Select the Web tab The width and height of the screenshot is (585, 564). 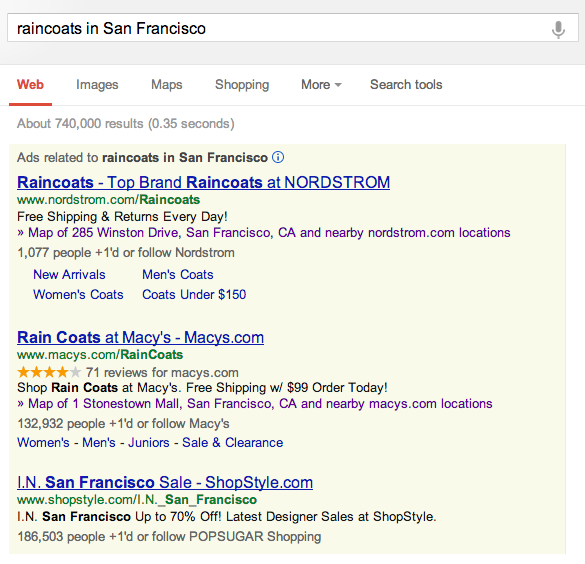30,85
